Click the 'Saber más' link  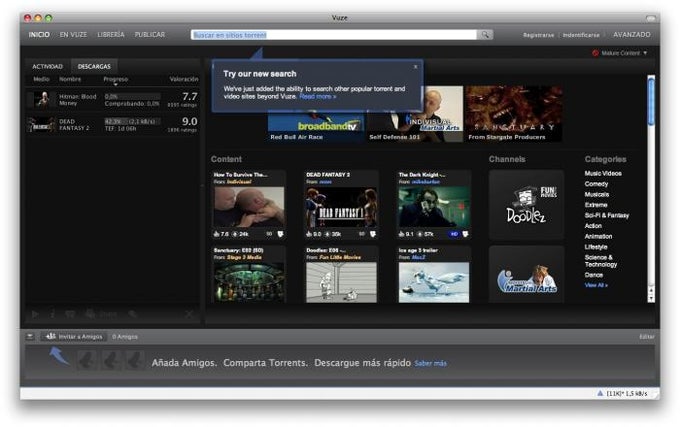pos(430,363)
